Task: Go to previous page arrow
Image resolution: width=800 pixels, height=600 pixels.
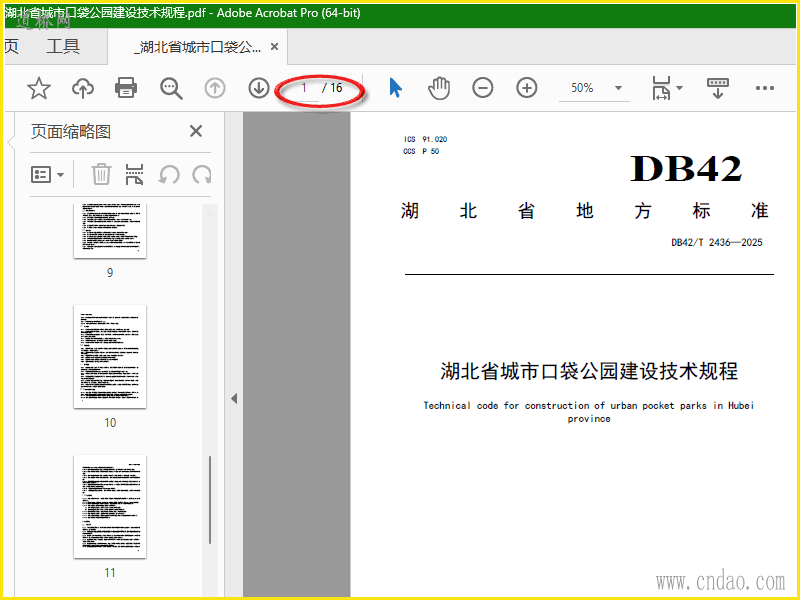Action: (x=215, y=88)
